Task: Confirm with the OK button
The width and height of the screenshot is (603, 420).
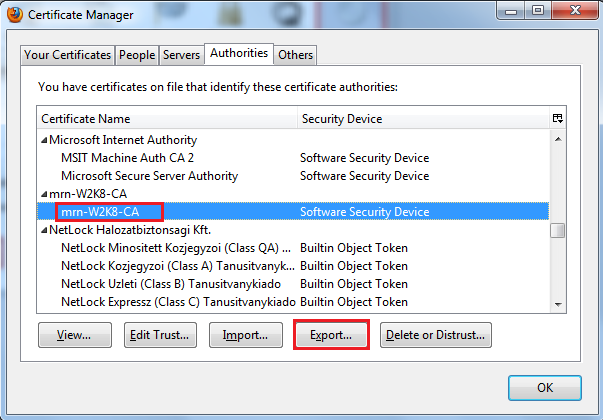Action: pos(544,388)
